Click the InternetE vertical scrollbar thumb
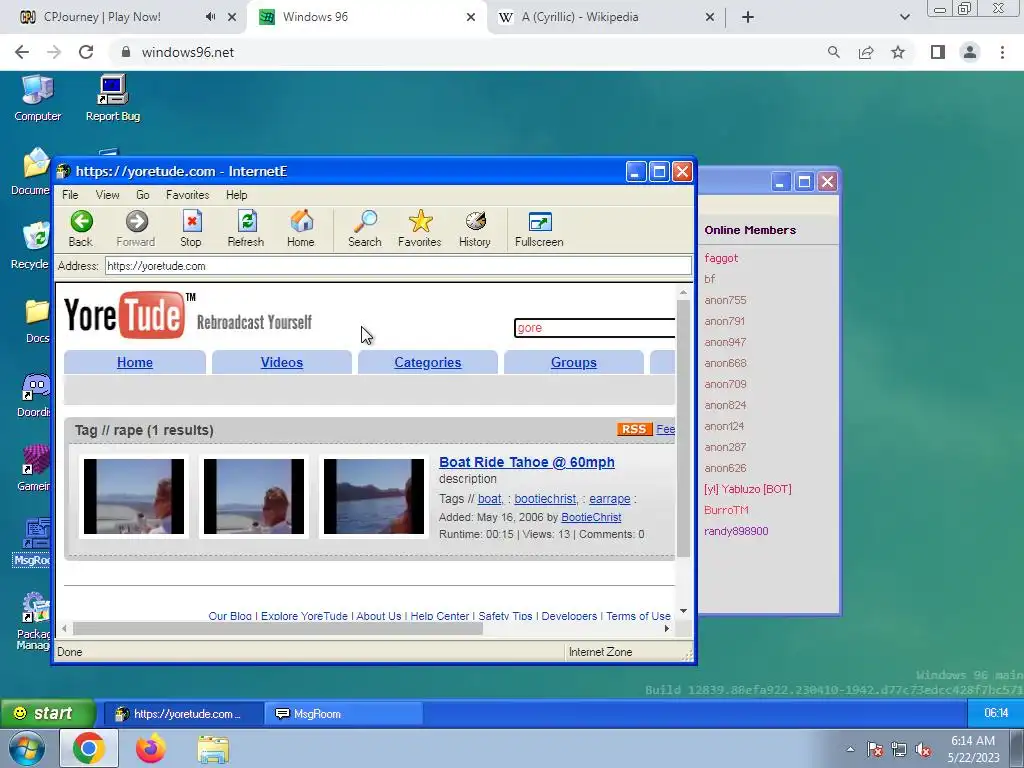 click(683, 428)
